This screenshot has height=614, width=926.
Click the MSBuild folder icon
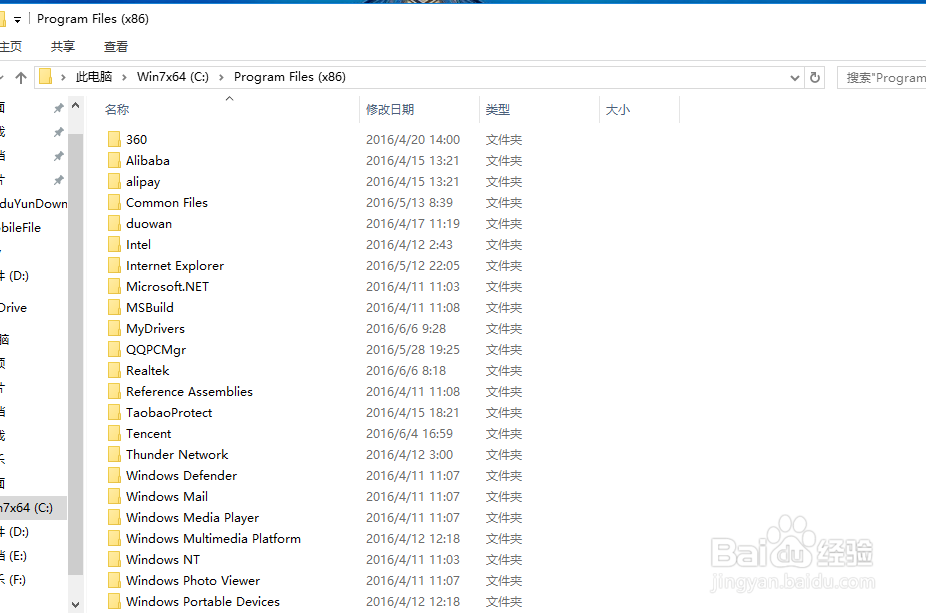pyautogui.click(x=115, y=308)
